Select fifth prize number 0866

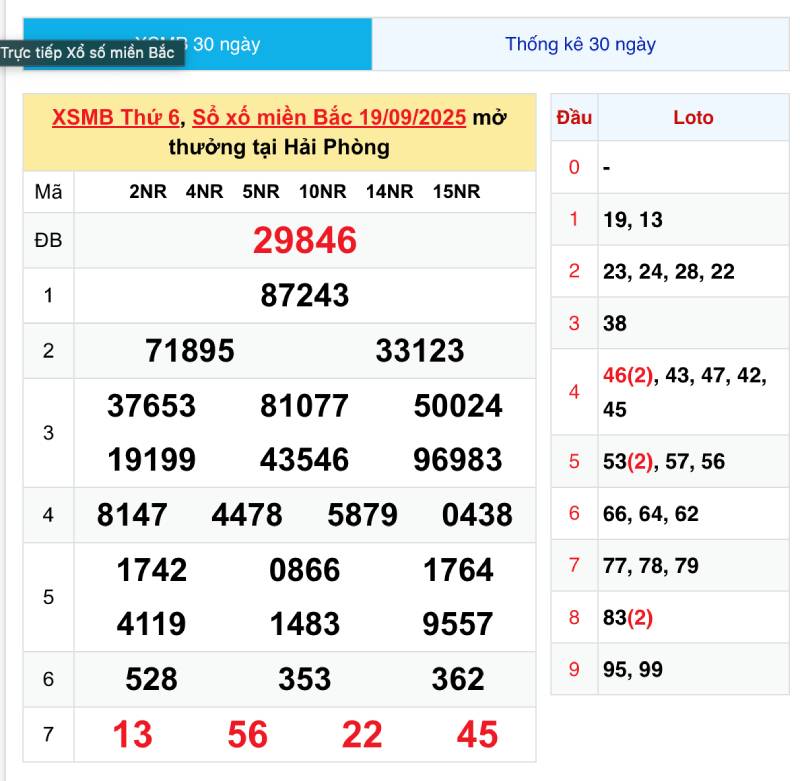(305, 570)
